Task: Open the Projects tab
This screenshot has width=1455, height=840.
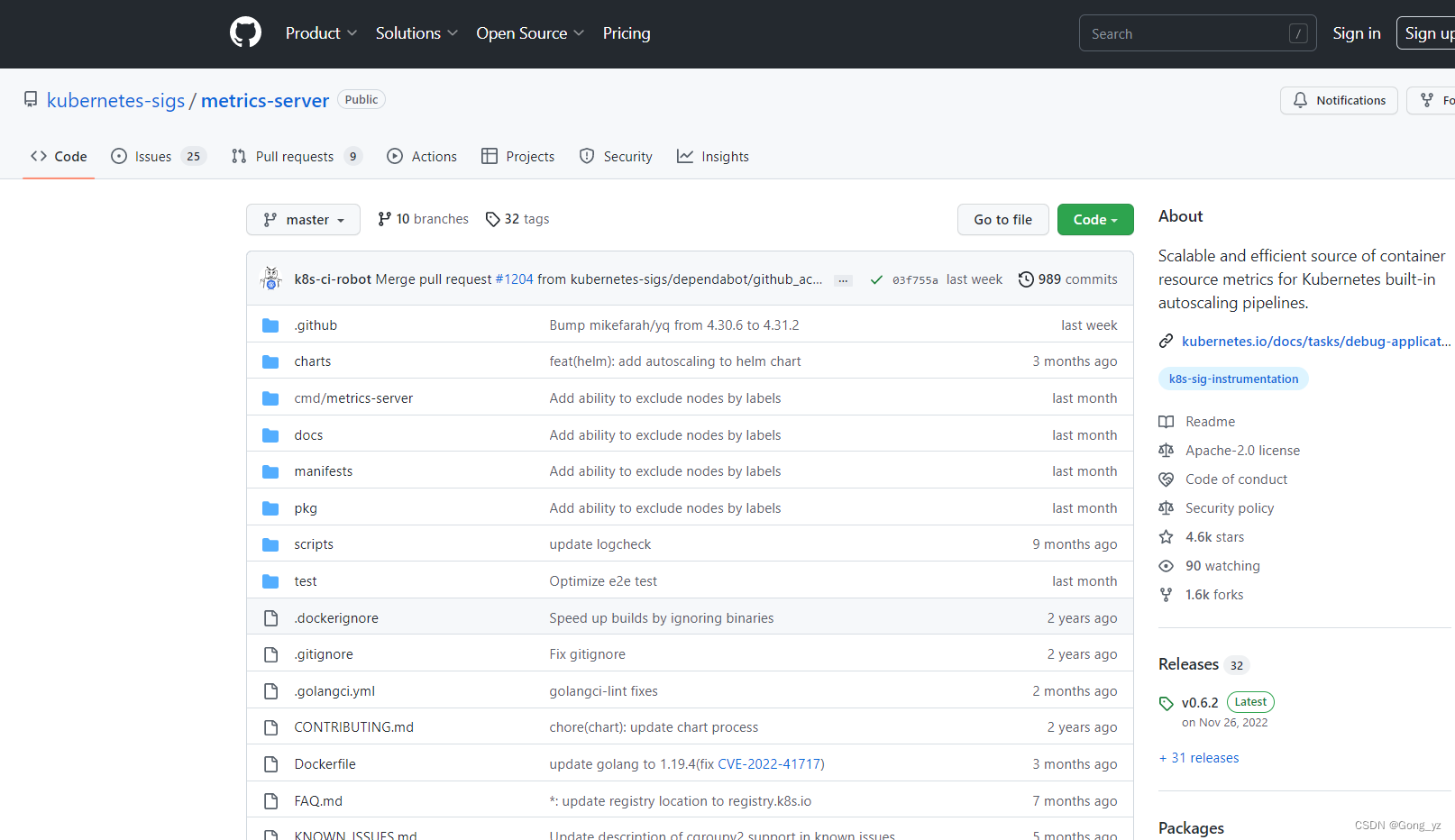Action: click(518, 156)
